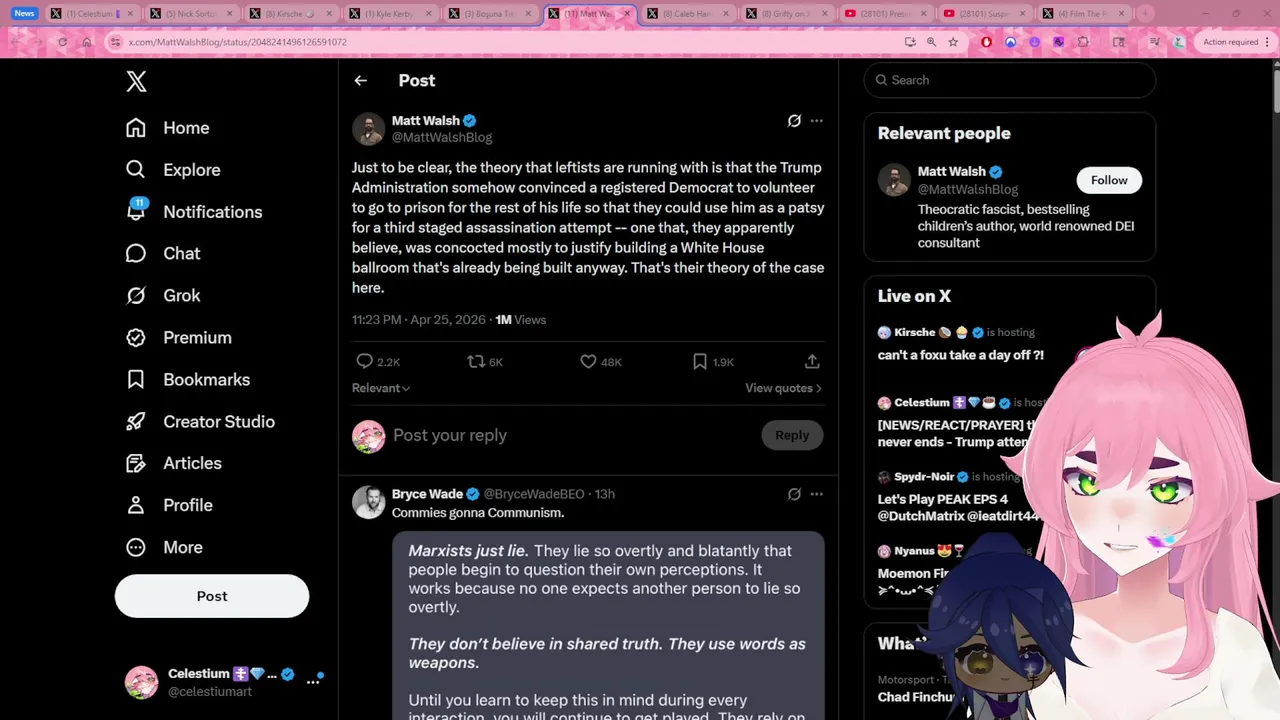Open Bookmarks in the sidebar
This screenshot has width=1280, height=720.
click(x=188, y=380)
